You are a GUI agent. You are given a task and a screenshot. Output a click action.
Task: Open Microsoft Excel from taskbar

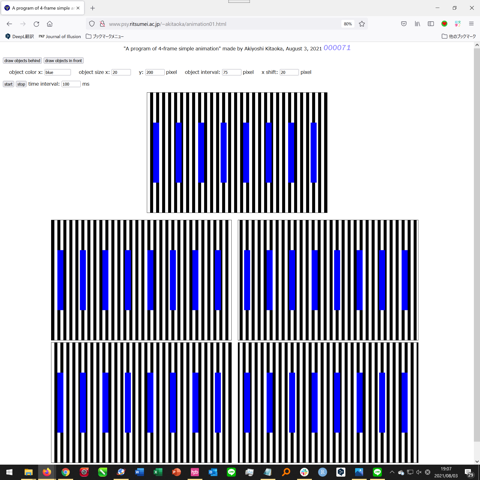158,472
